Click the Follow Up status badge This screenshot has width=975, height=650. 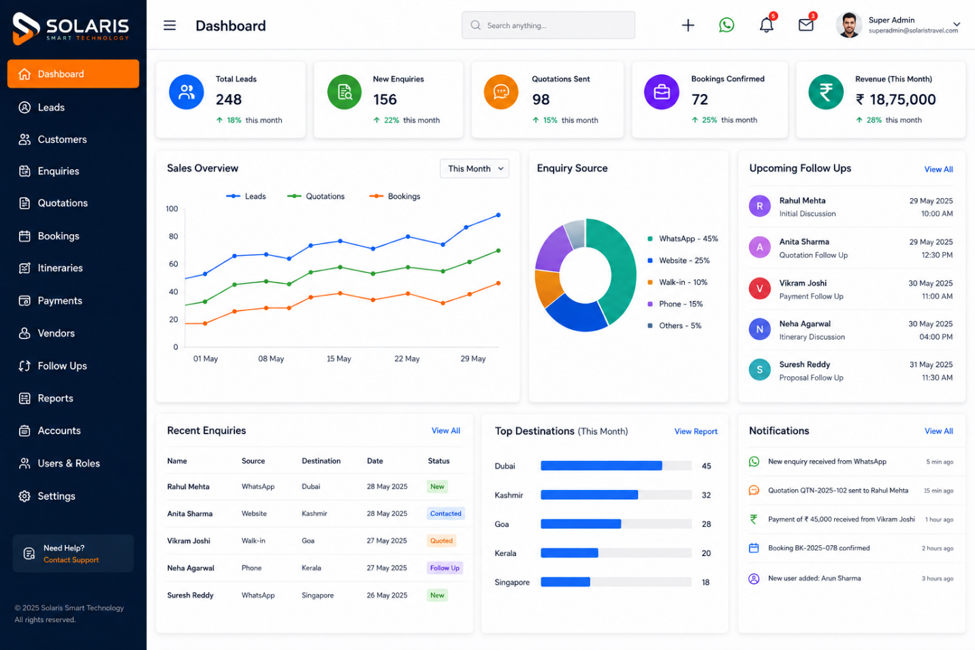tap(445, 568)
